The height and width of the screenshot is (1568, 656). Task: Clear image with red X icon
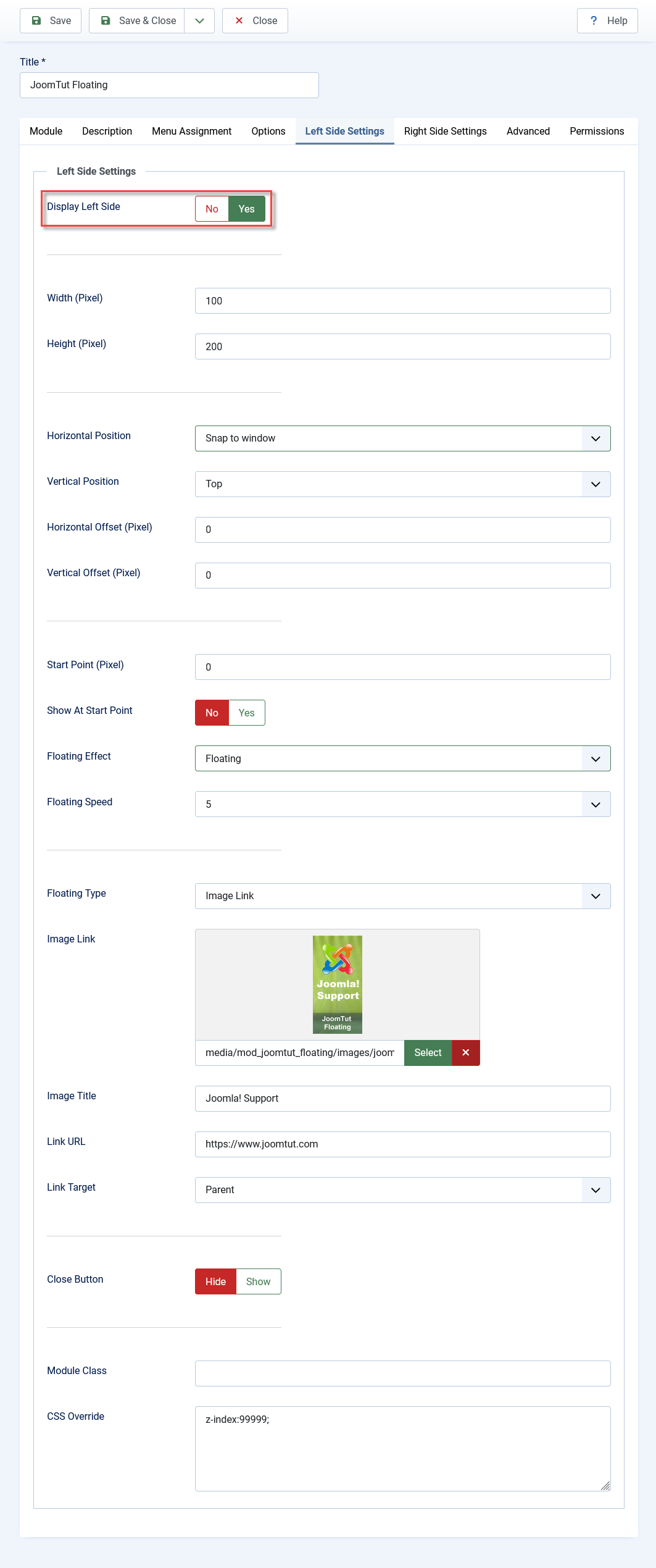466,1053
